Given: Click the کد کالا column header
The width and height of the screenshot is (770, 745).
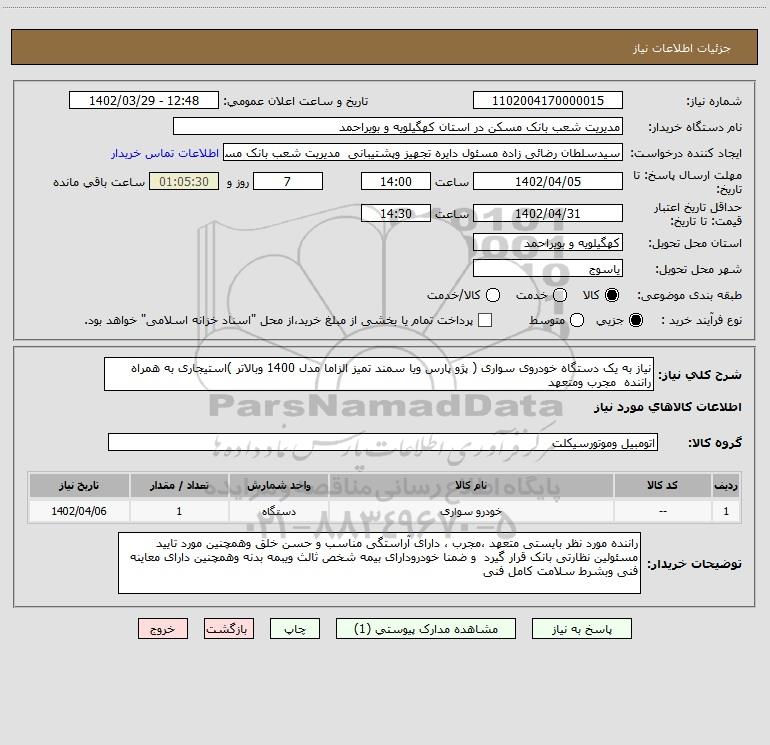Looking at the screenshot, I should click(x=662, y=485).
